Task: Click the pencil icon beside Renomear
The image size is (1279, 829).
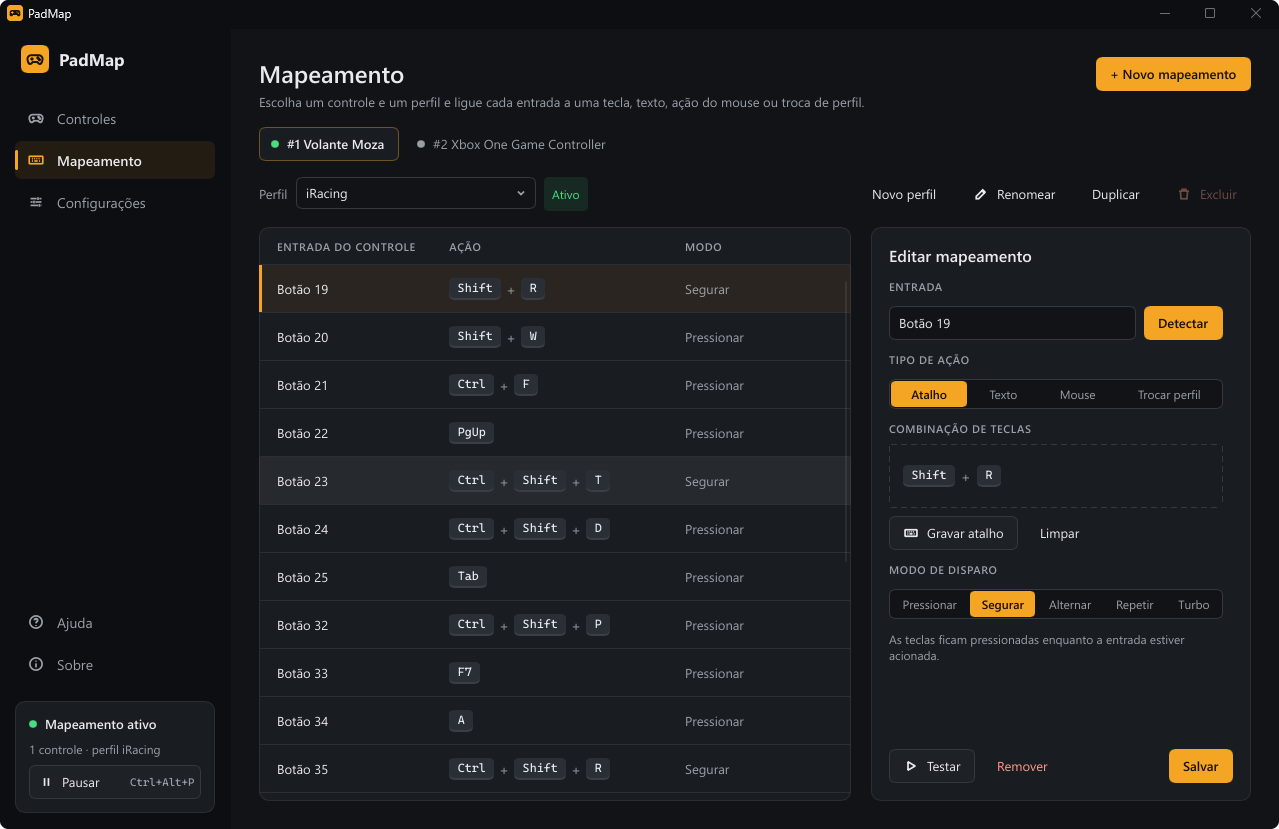Action: point(980,195)
